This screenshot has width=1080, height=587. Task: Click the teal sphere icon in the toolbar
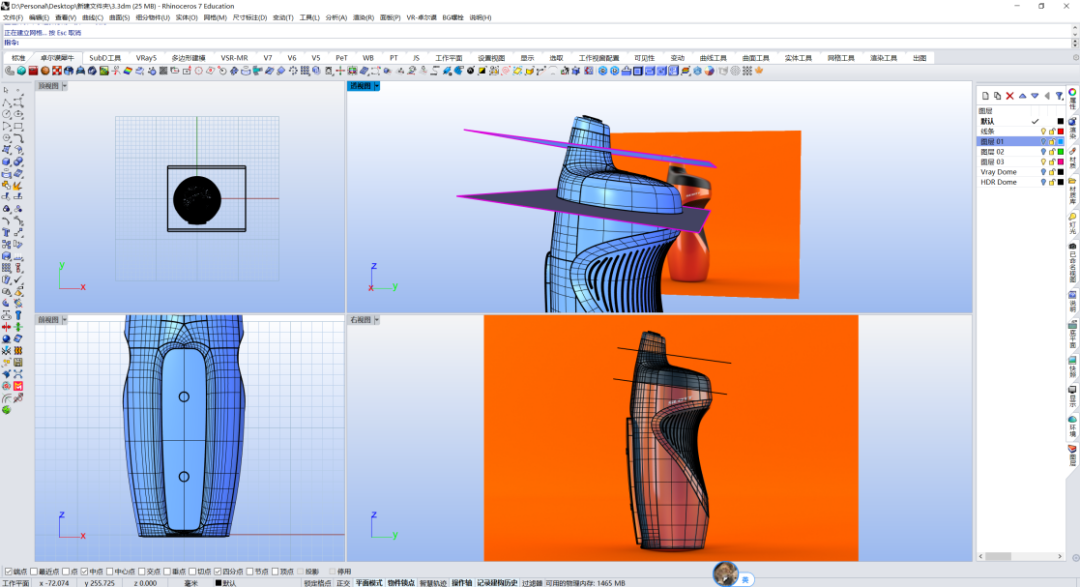21,70
